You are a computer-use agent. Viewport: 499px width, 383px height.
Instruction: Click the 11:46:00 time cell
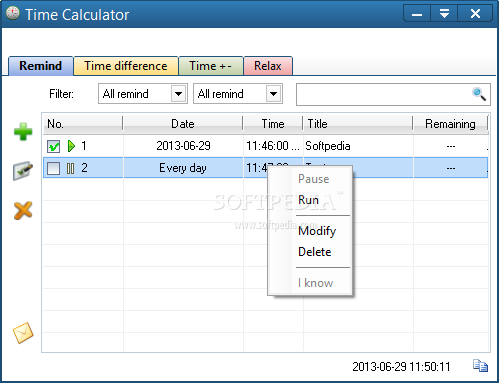273,146
